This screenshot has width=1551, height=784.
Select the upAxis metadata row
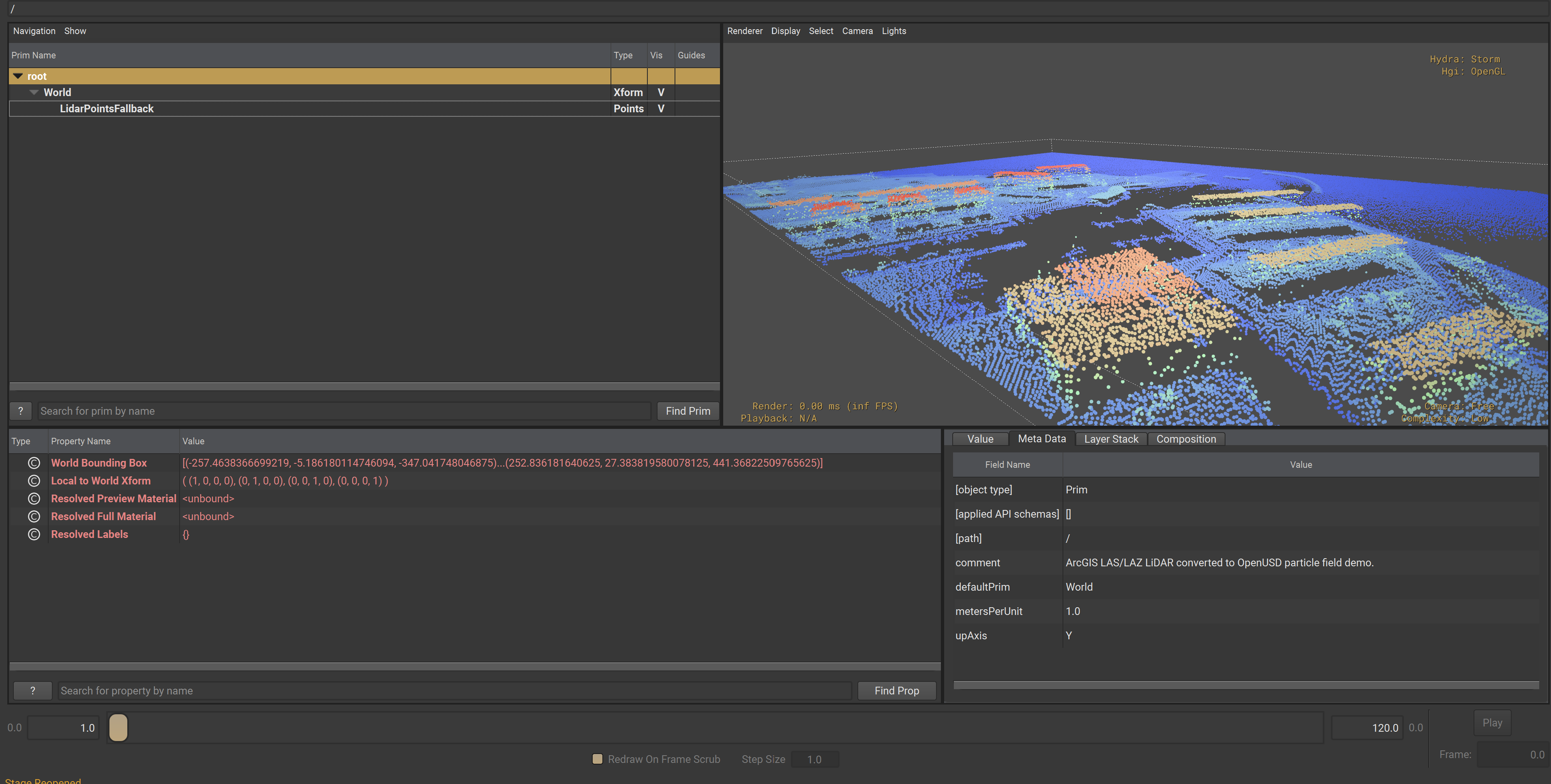tap(1246, 635)
